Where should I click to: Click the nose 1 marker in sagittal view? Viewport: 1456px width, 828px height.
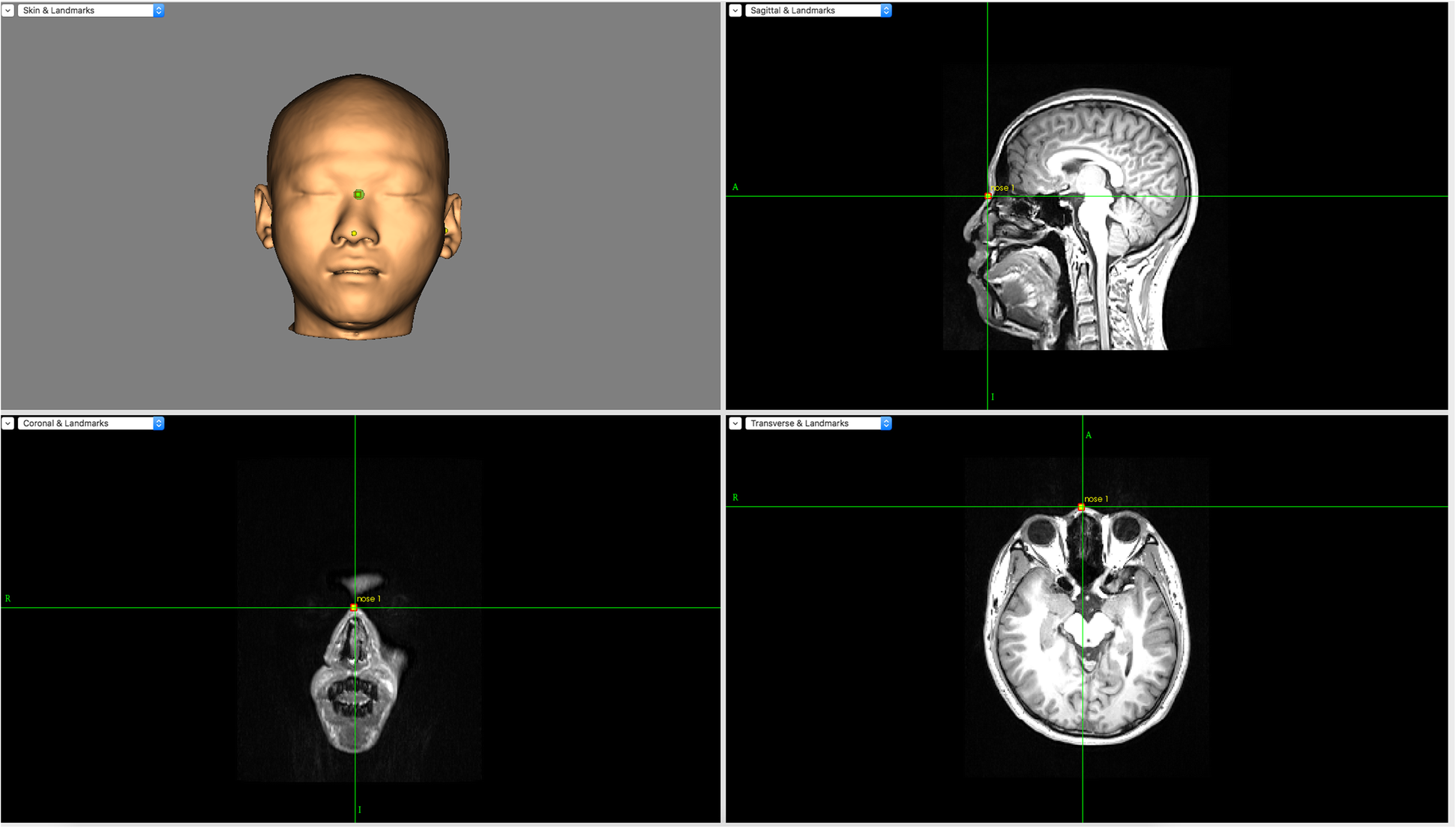tap(988, 196)
